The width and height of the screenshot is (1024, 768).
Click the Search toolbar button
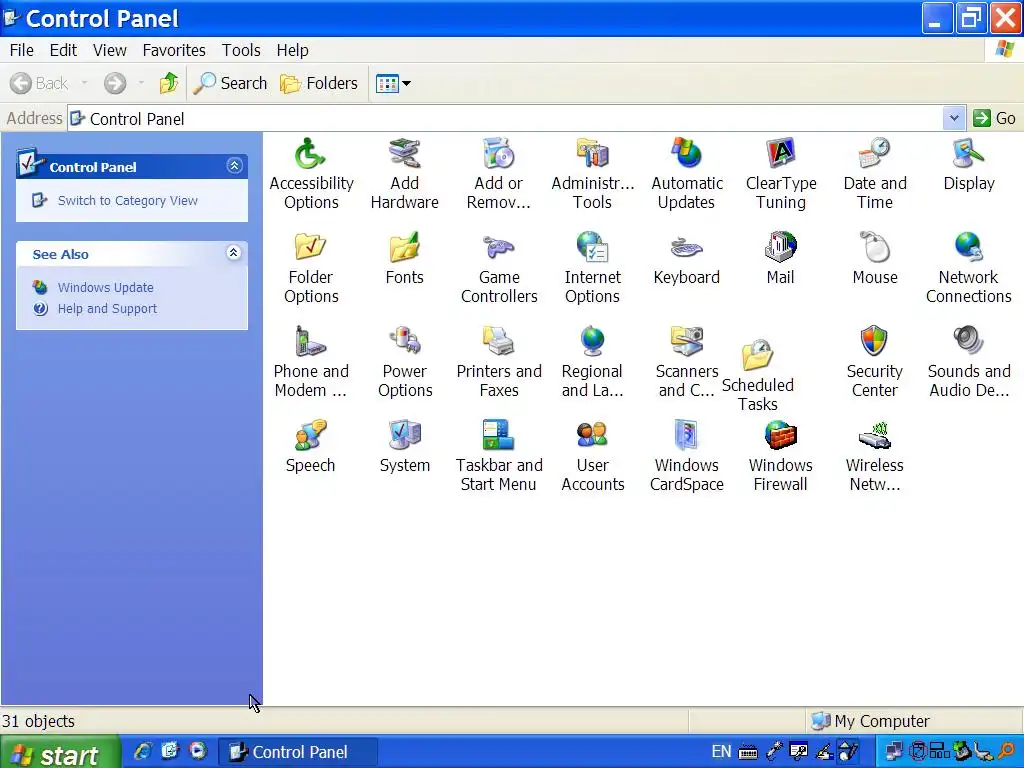231,84
